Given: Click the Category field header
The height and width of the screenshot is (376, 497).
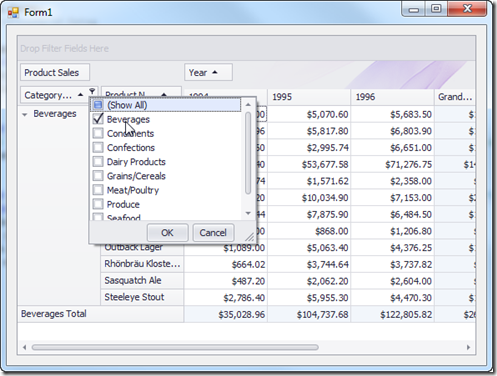Looking at the screenshot, I should pos(54,95).
